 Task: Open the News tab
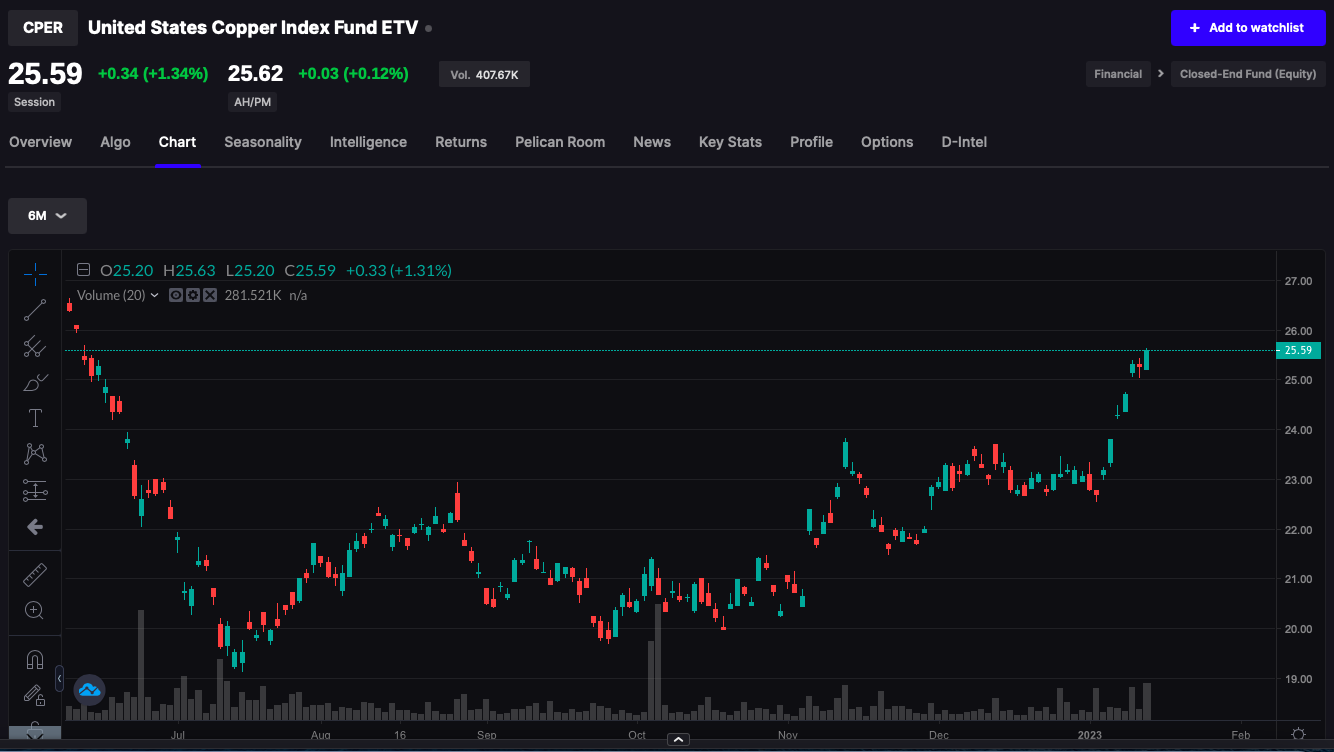click(x=652, y=142)
